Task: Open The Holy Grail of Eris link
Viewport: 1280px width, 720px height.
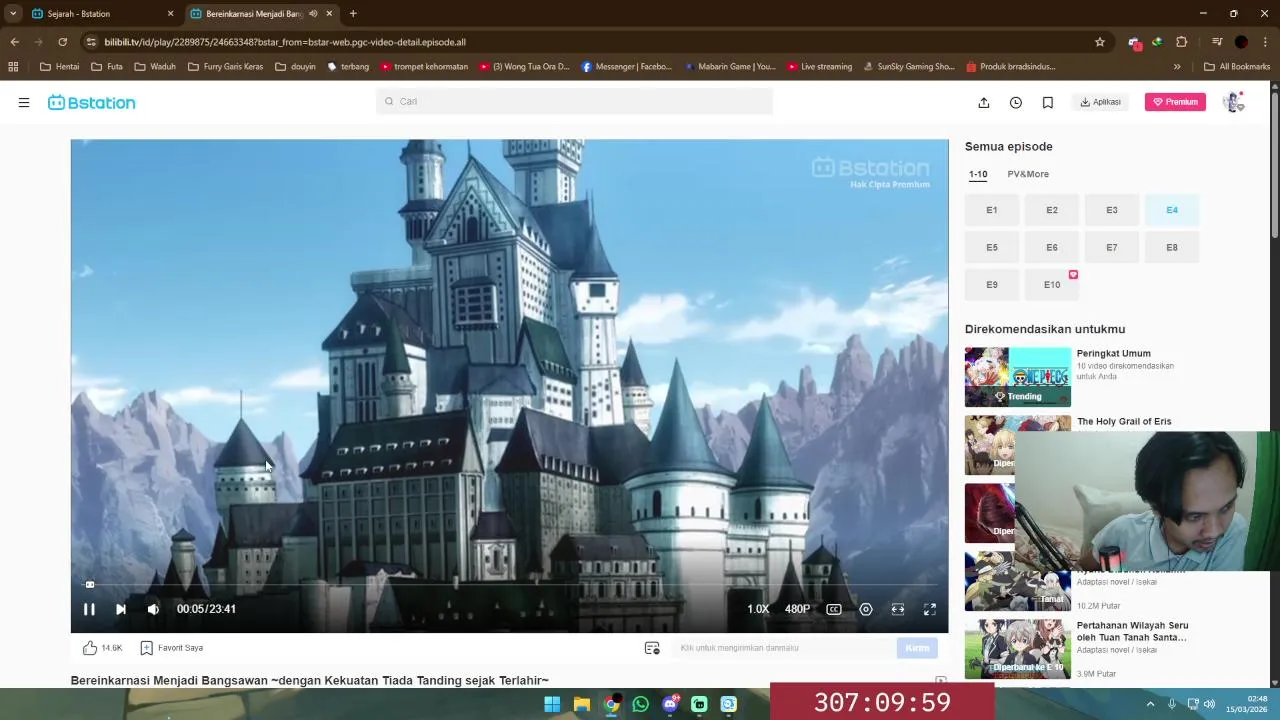Action: [x=1124, y=421]
